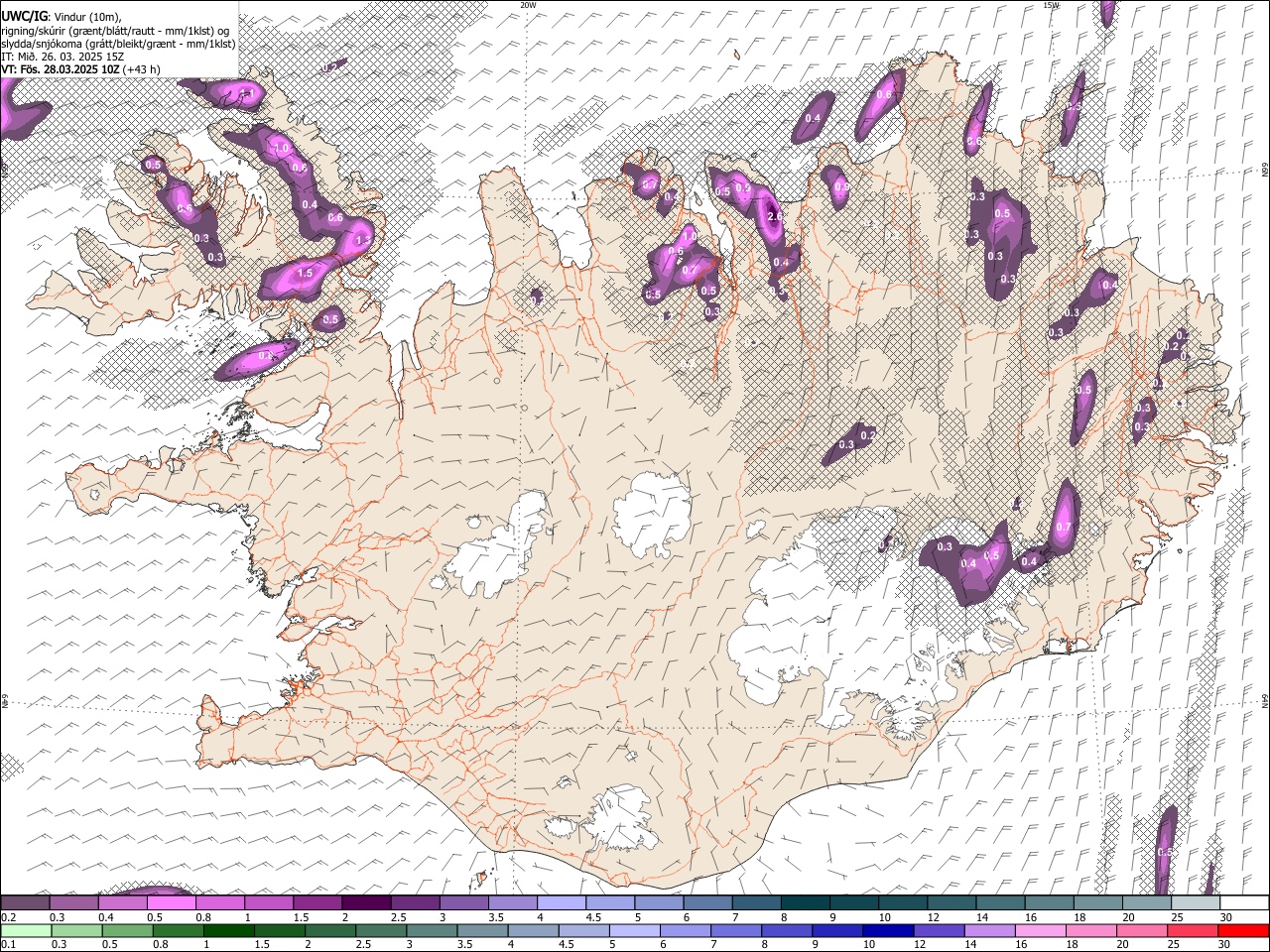This screenshot has width=1270, height=952.
Task: Click the 20W longitude label
Action: coord(528,5)
